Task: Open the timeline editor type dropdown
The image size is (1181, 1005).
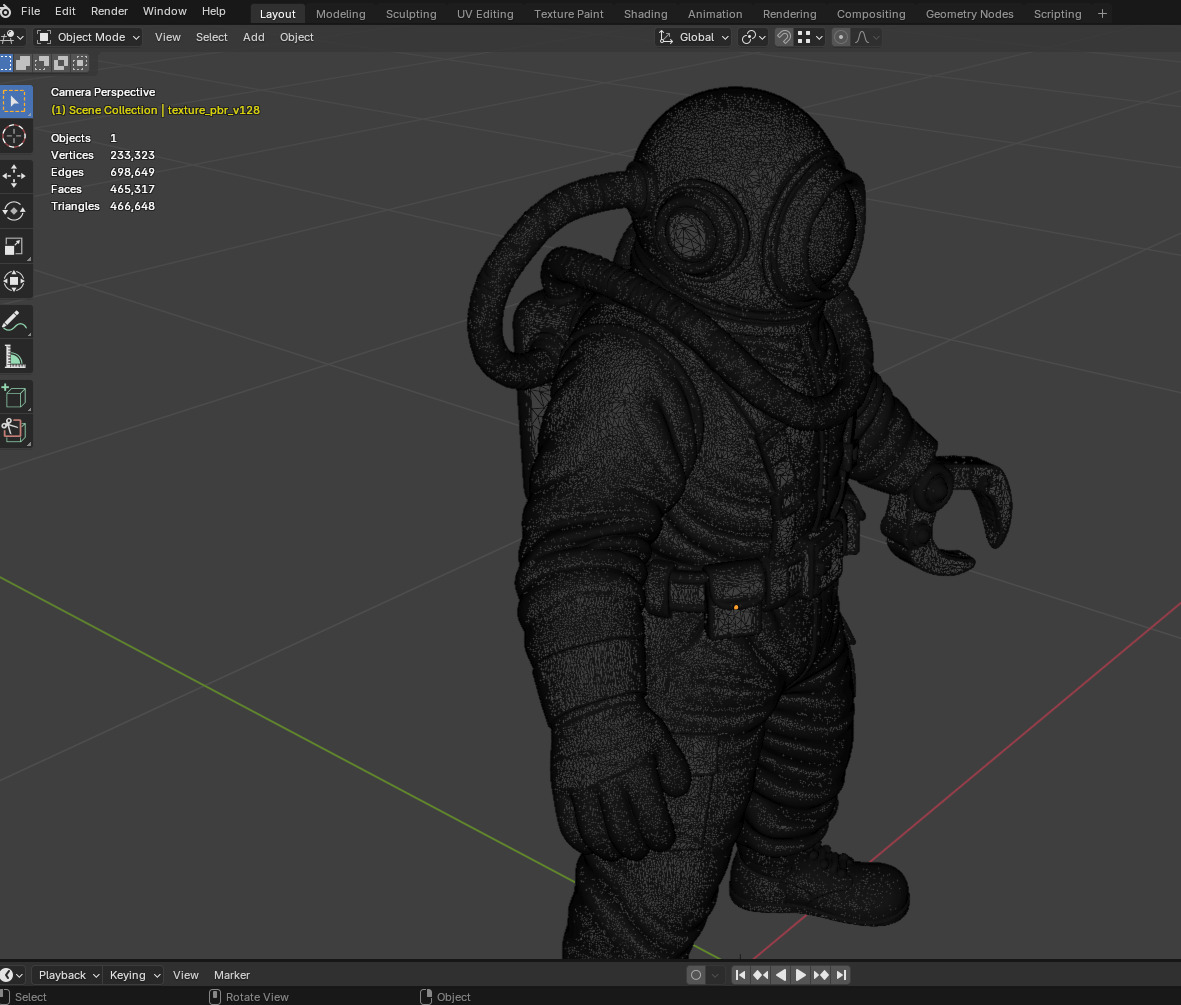Action: click(12, 975)
